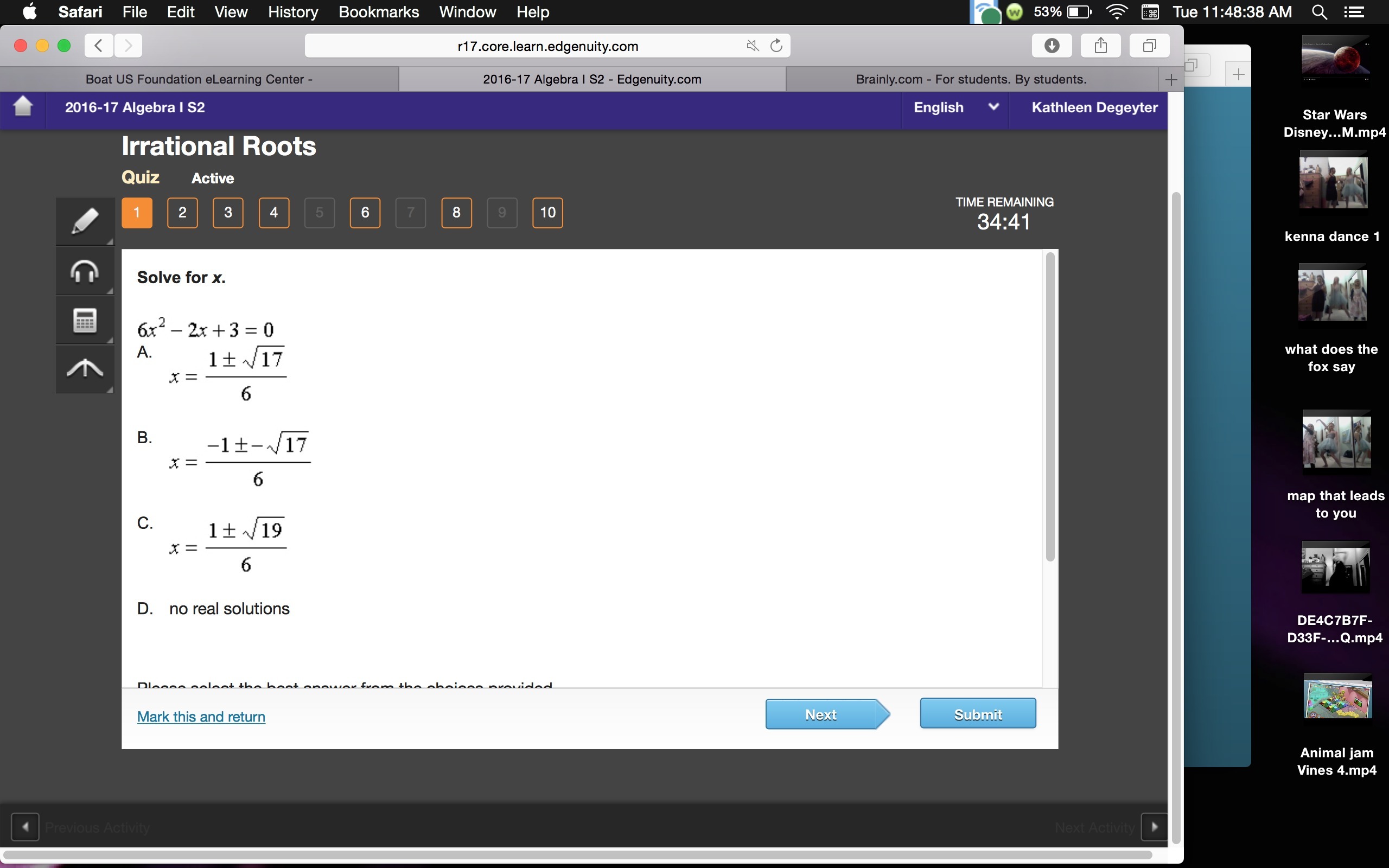Switch to the Brainly.com tab
Screen dimensions: 1389x868
(971, 79)
